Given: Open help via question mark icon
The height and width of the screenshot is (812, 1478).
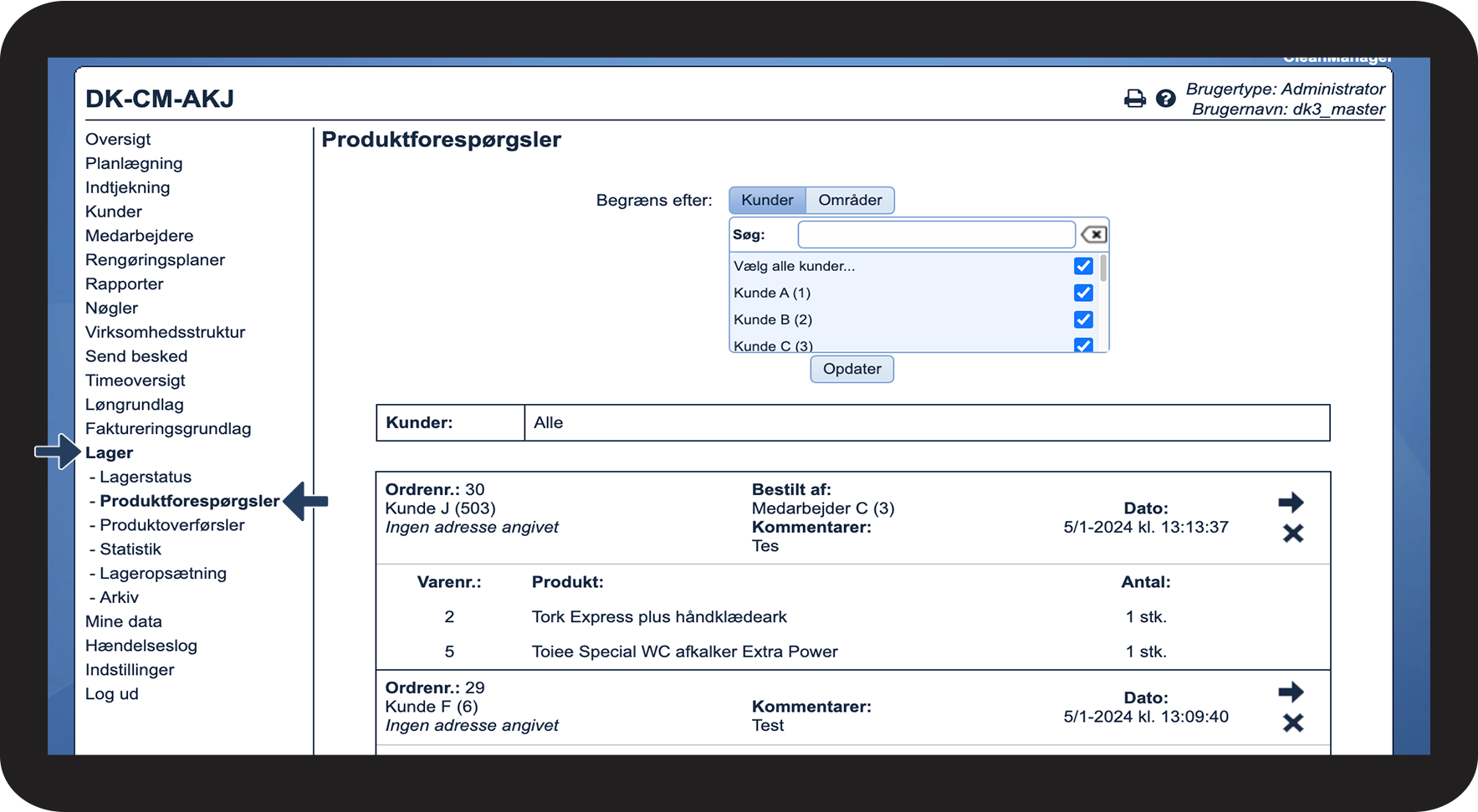Looking at the screenshot, I should tap(1165, 99).
